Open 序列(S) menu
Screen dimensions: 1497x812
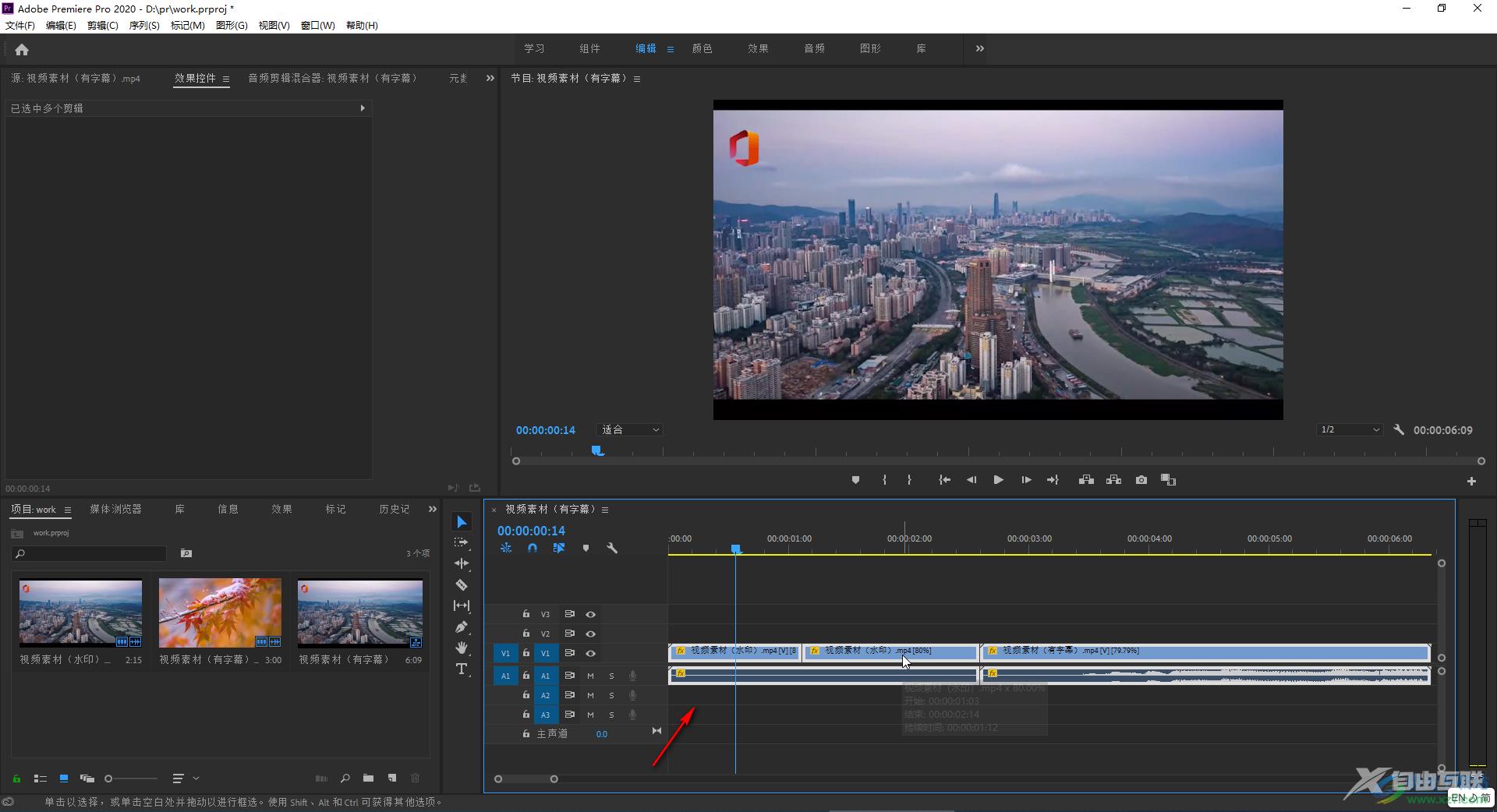coord(144,26)
